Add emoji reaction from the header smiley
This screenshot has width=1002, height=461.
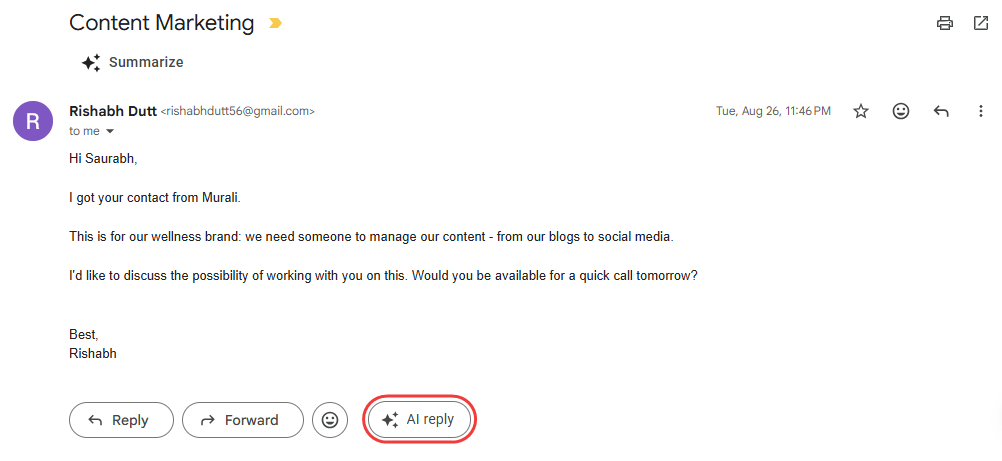pyautogui.click(x=901, y=111)
